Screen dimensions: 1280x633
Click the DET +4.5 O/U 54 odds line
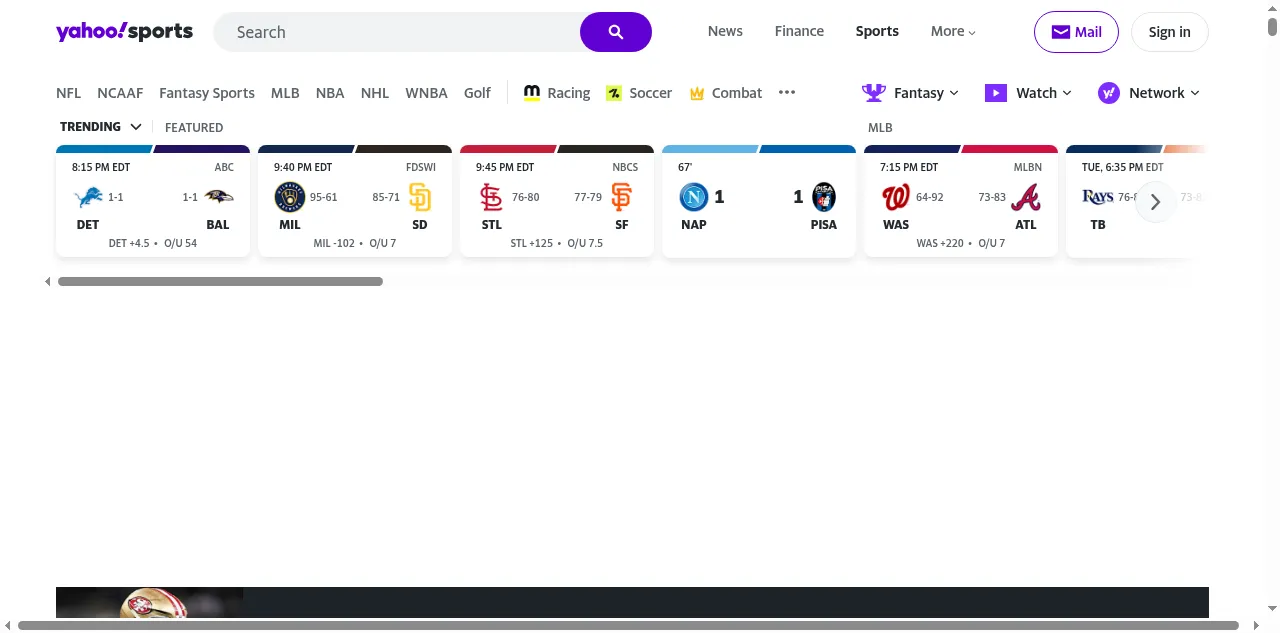click(x=153, y=243)
